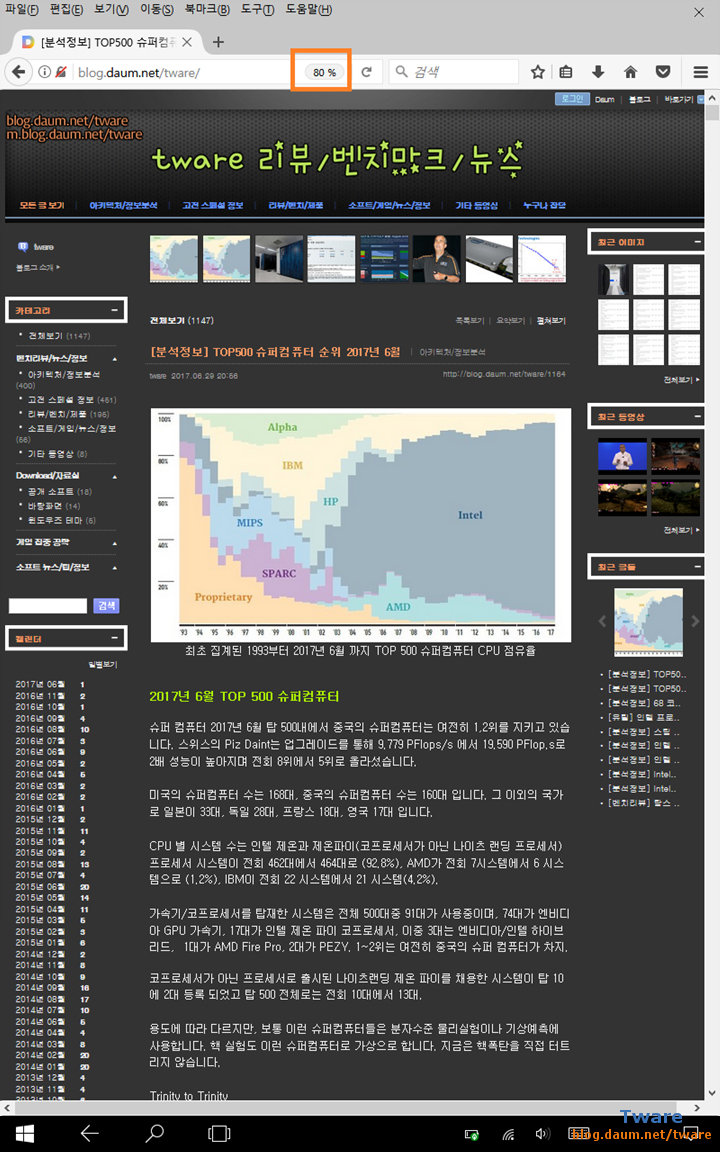
Task: Go back with the browser back arrow
Action: (x=18, y=72)
